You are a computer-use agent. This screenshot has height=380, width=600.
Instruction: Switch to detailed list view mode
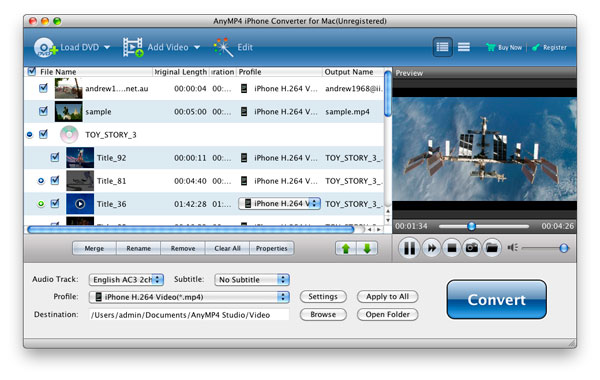(442, 47)
